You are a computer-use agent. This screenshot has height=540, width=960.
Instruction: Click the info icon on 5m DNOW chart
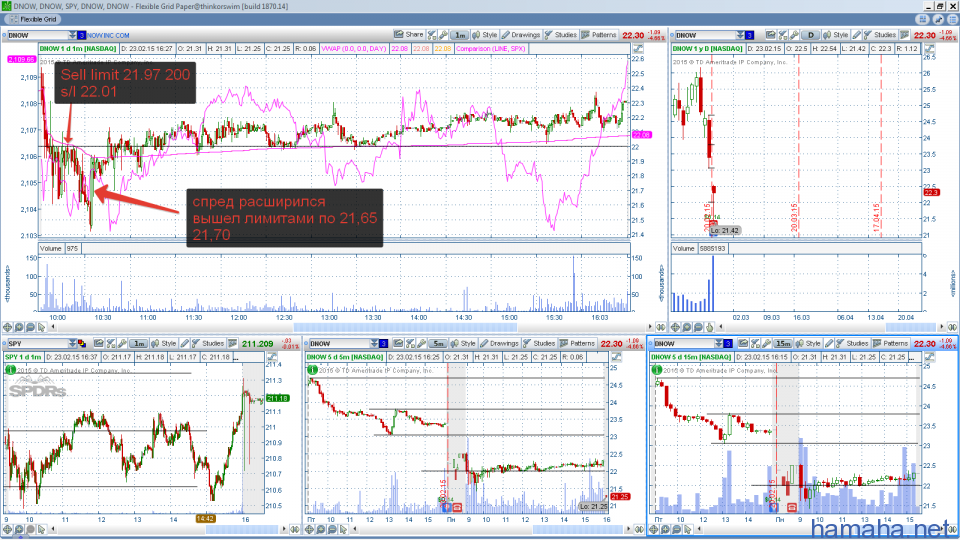(x=312, y=370)
